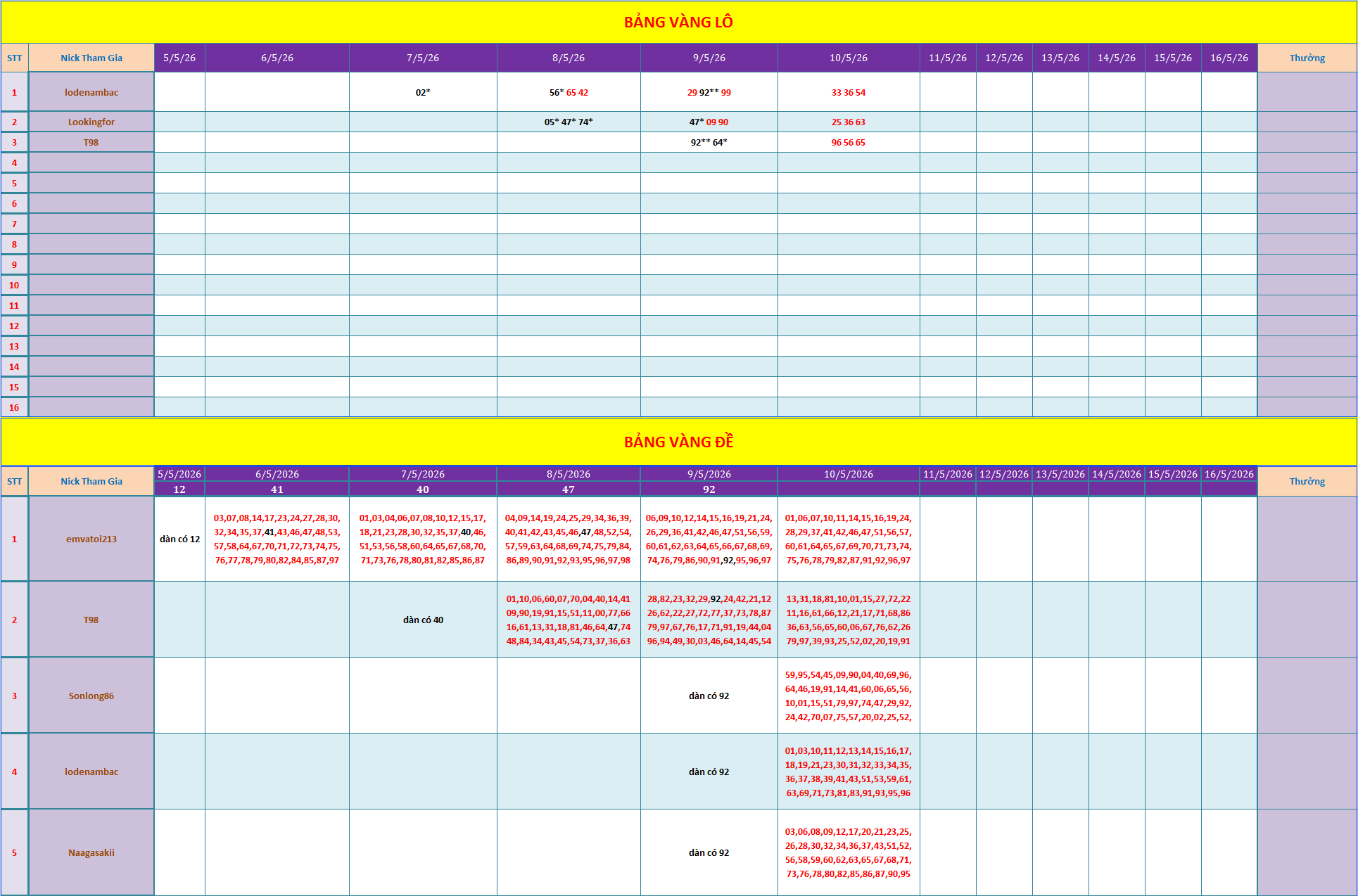Click the cell with 29 92** 99
The height and width of the screenshot is (896, 1358).
pyautogui.click(x=709, y=92)
